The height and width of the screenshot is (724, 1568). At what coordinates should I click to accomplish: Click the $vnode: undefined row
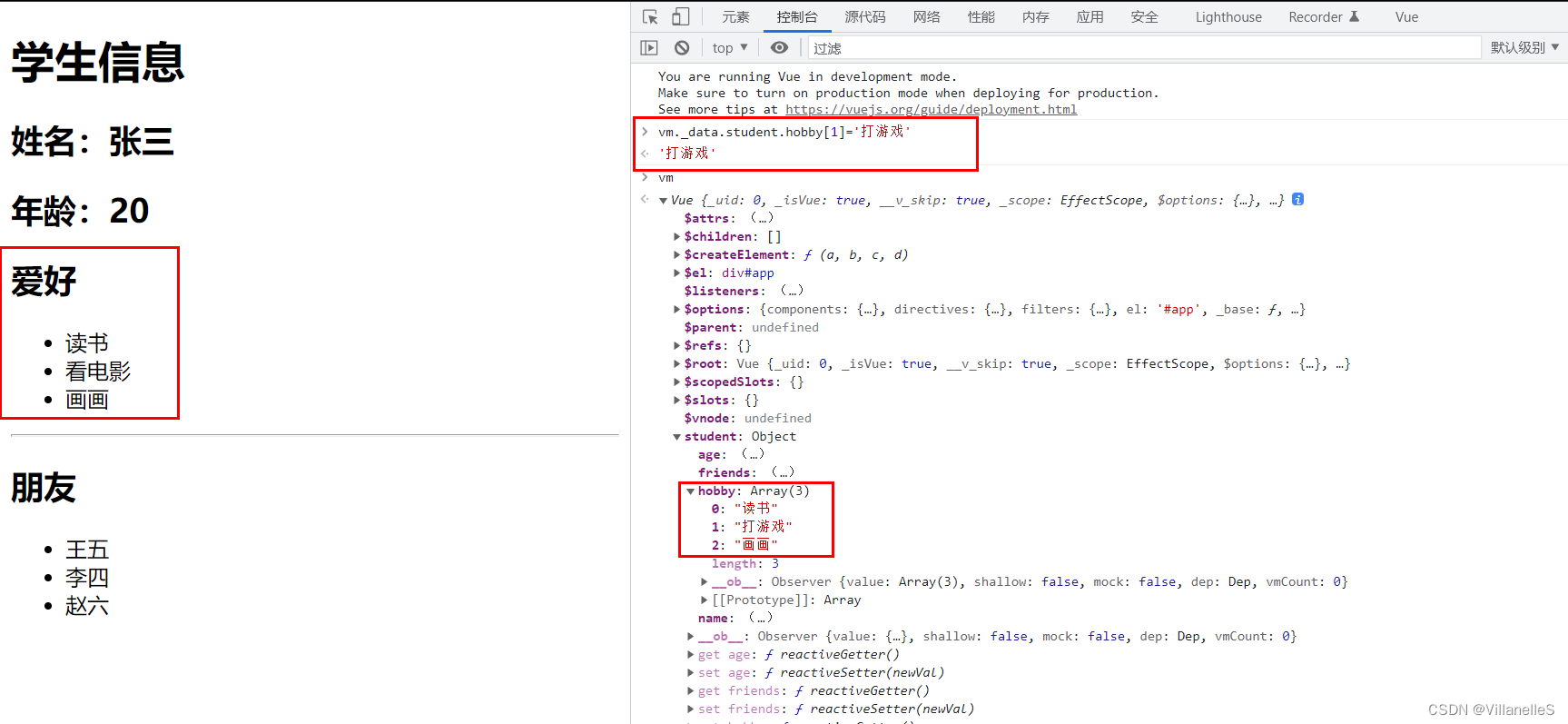point(748,418)
